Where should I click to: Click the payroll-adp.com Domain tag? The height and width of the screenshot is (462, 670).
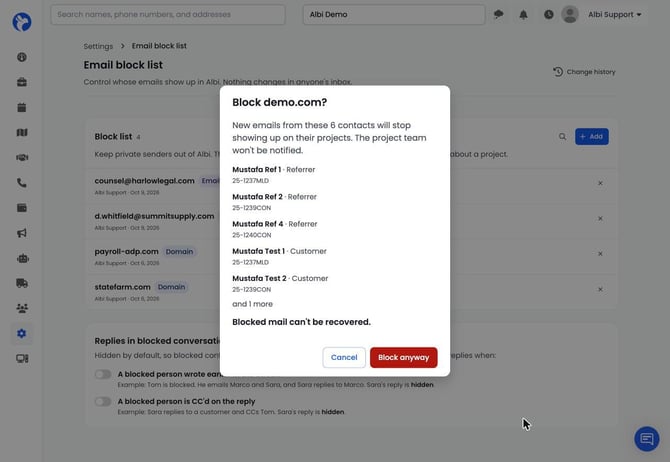coord(179,252)
